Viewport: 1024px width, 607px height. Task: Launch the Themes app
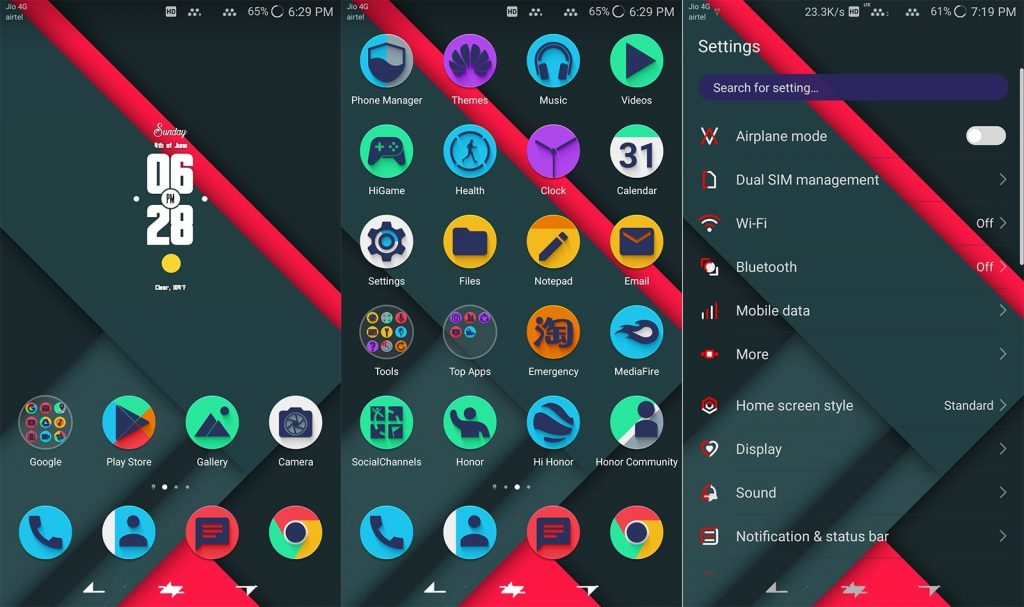point(470,61)
